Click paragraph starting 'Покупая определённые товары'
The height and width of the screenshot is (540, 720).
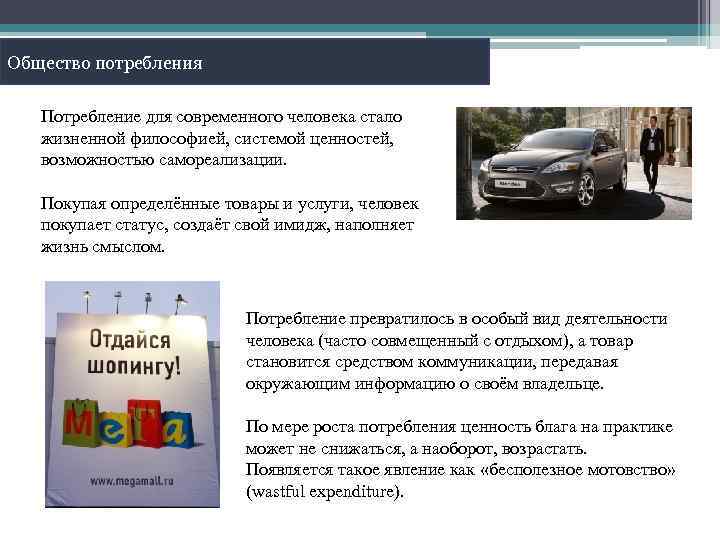point(229,225)
